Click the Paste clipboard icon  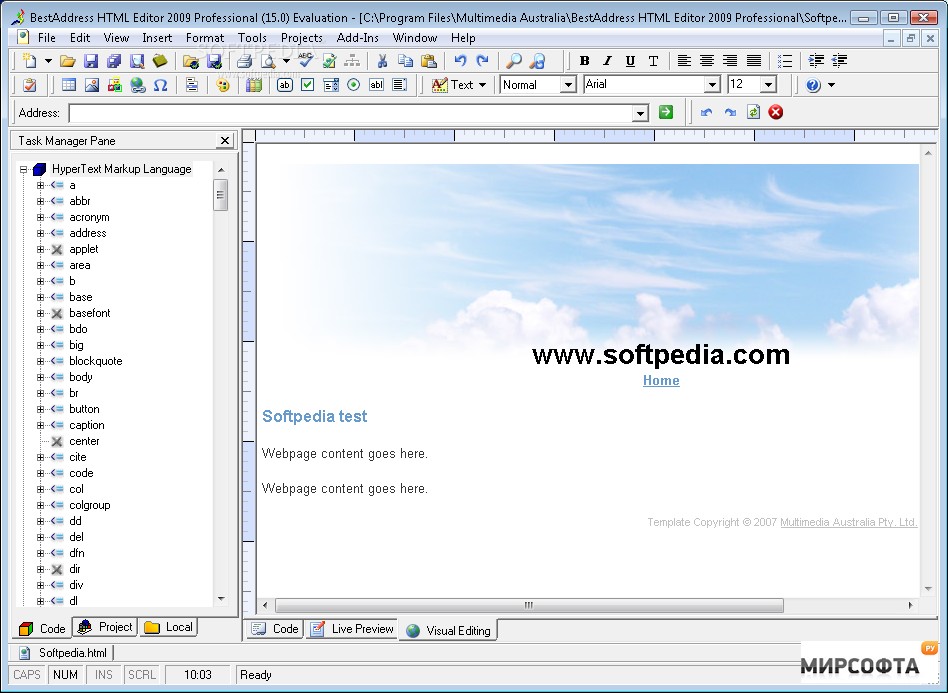(x=428, y=61)
